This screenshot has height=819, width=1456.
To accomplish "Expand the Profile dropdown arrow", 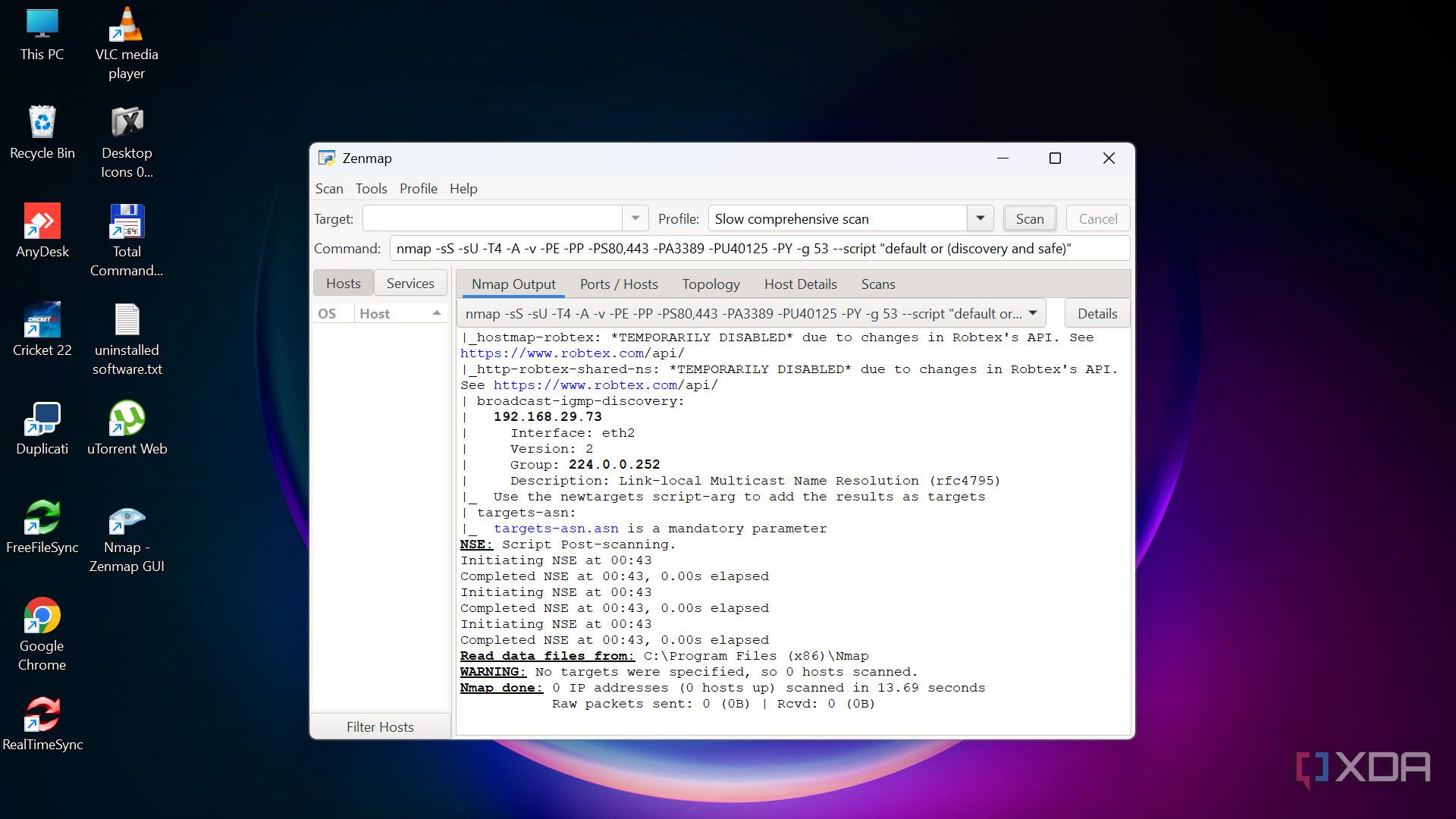I will [x=980, y=218].
